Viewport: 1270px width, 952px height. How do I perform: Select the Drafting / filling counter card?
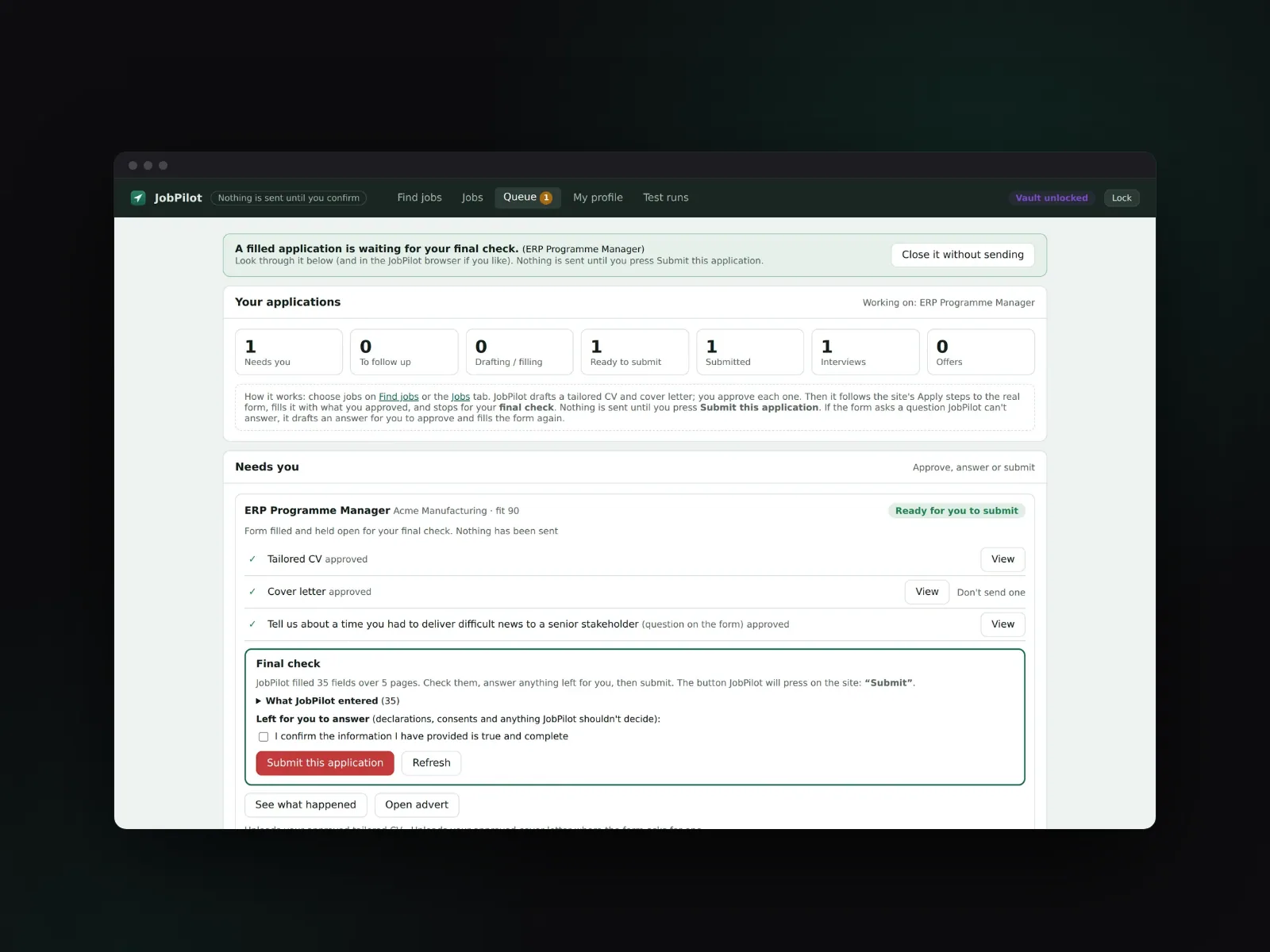519,352
